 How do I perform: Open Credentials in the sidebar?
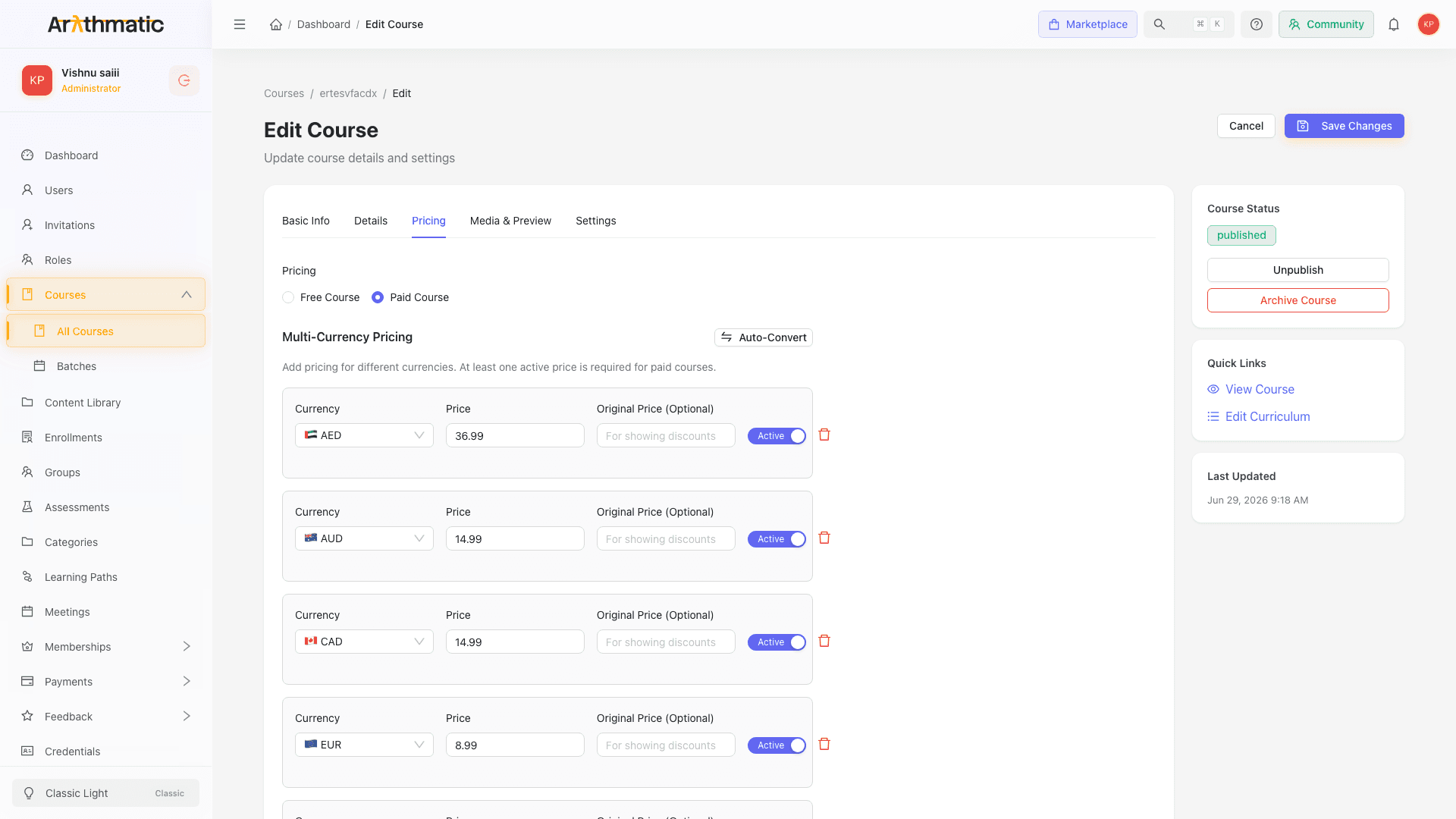click(x=105, y=752)
